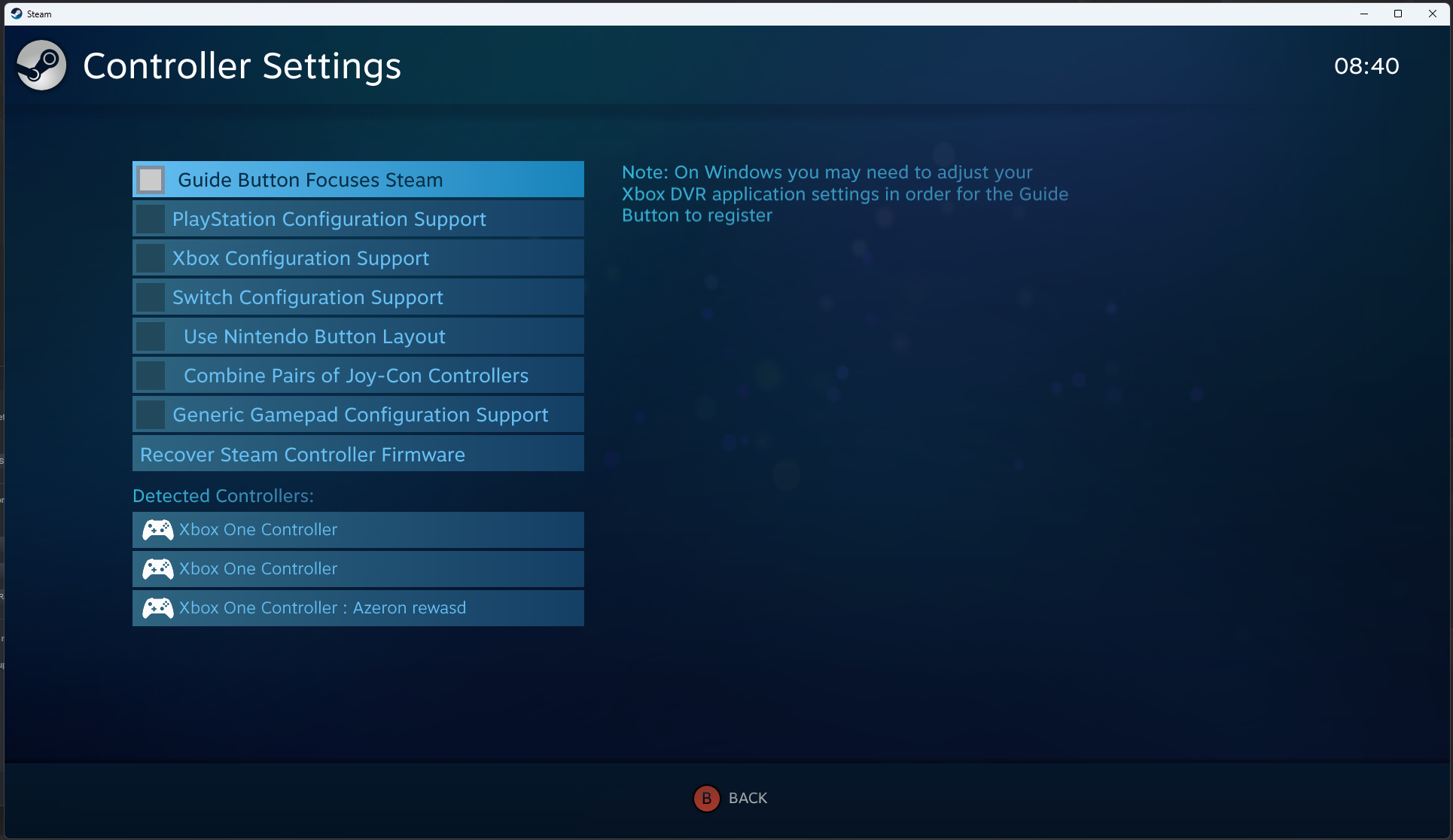Open Recover Steam Controller Firmware
Viewport: 1453px width, 840px height.
tap(303, 455)
